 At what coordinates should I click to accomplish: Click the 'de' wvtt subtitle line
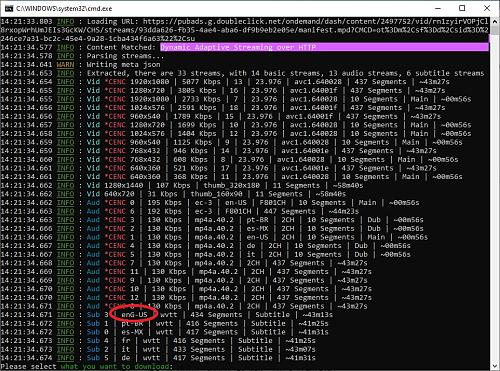click(x=158, y=358)
